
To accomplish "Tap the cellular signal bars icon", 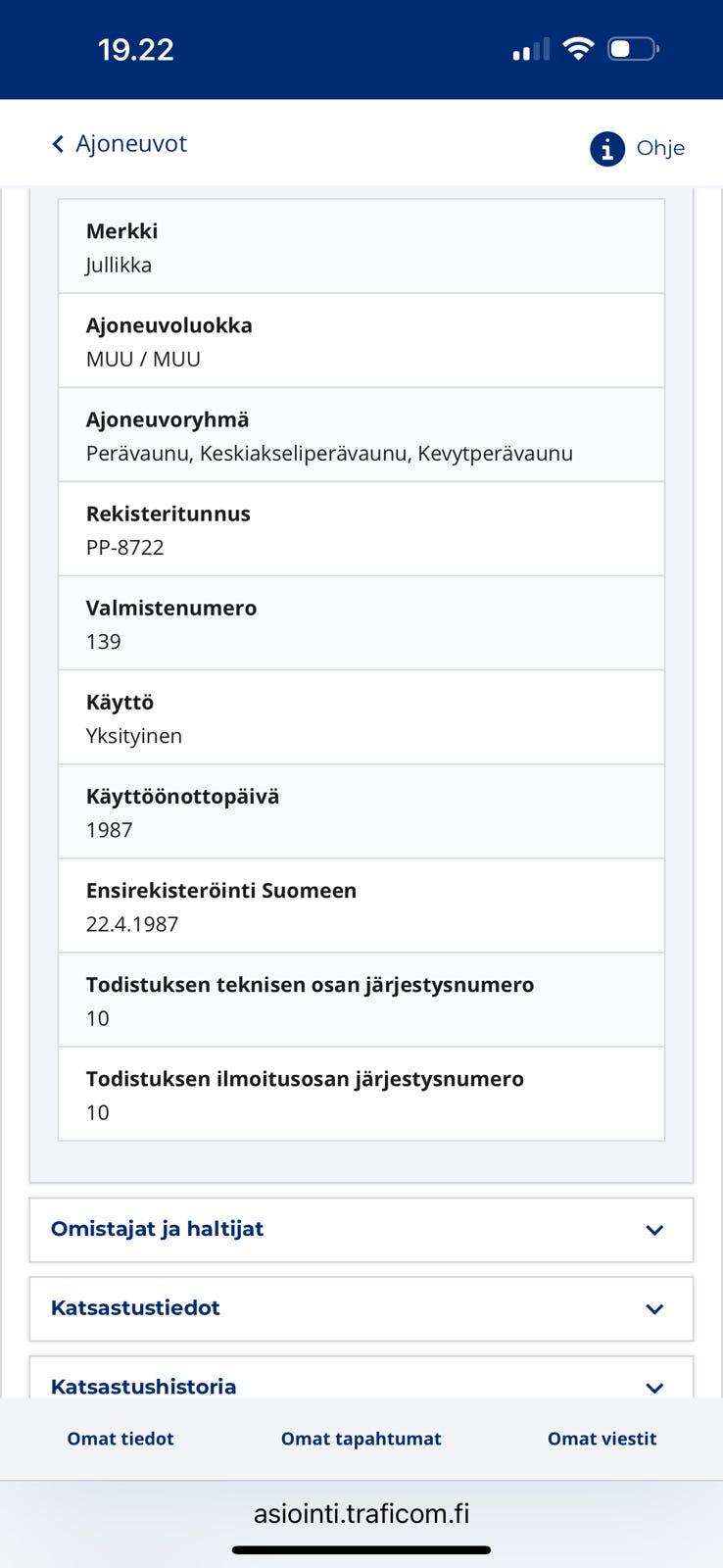I will (x=530, y=49).
